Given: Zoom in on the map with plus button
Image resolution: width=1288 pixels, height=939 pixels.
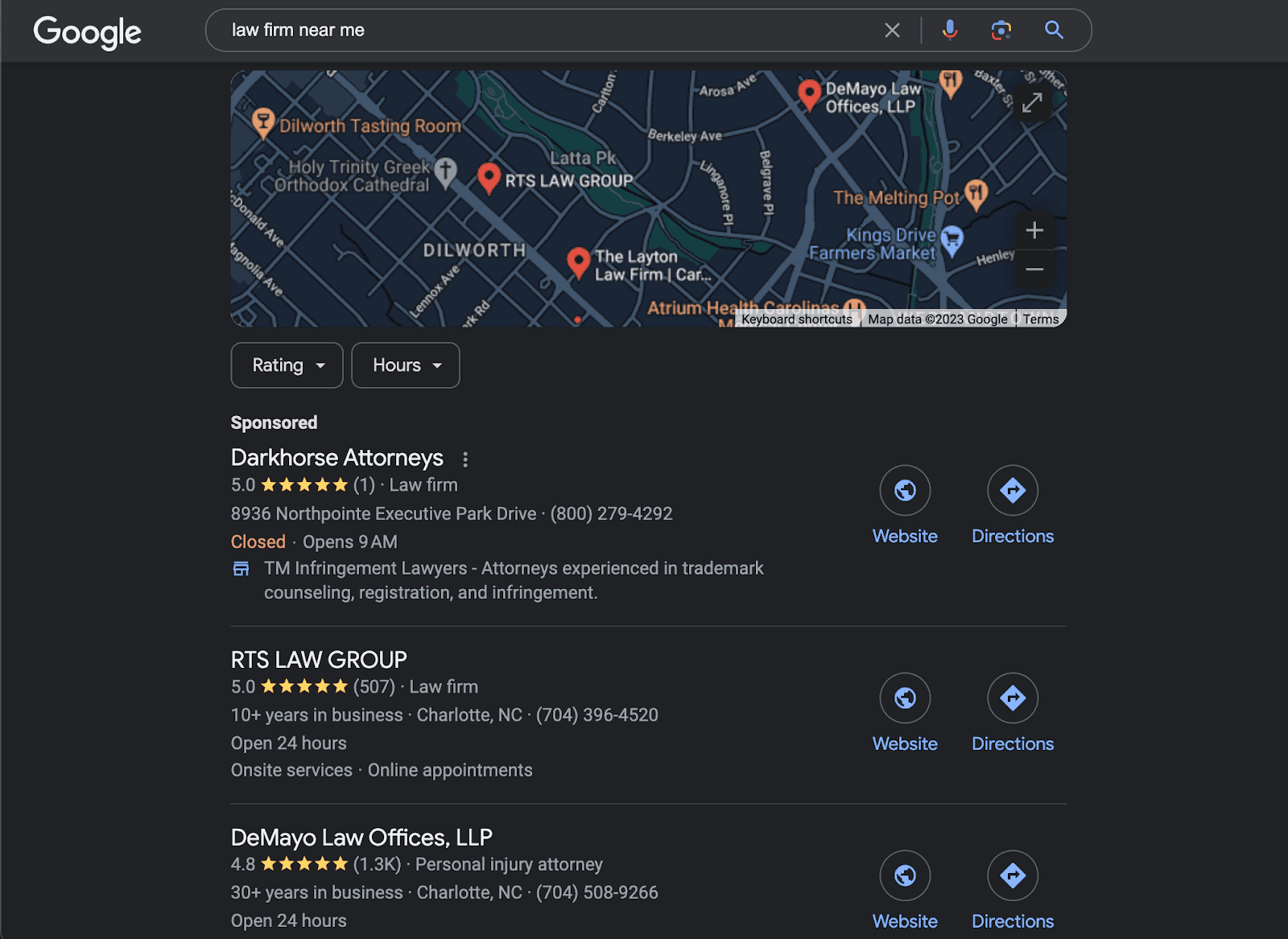Looking at the screenshot, I should click(x=1034, y=230).
